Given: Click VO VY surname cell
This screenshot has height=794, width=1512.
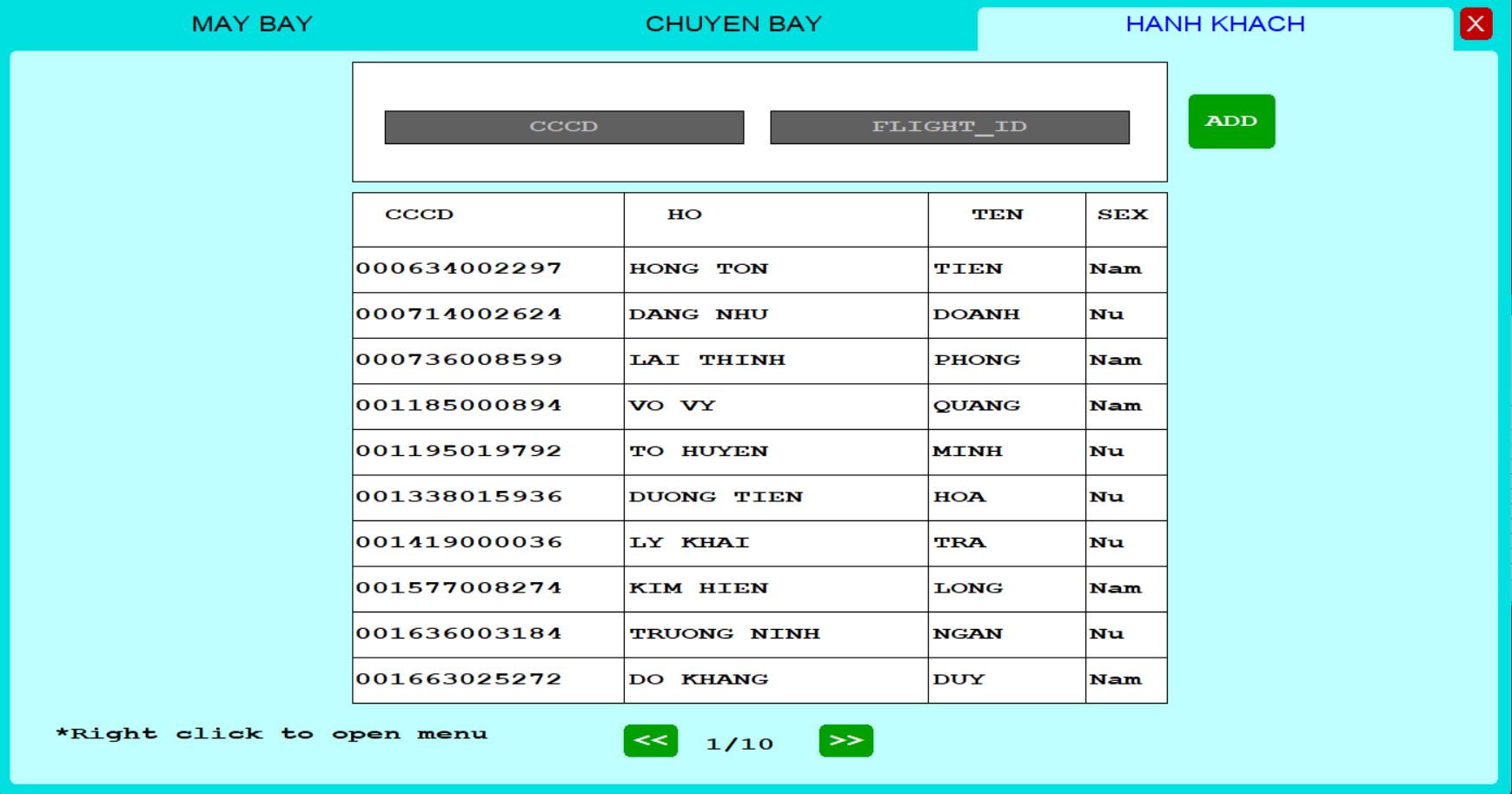Looking at the screenshot, I should [x=776, y=407].
